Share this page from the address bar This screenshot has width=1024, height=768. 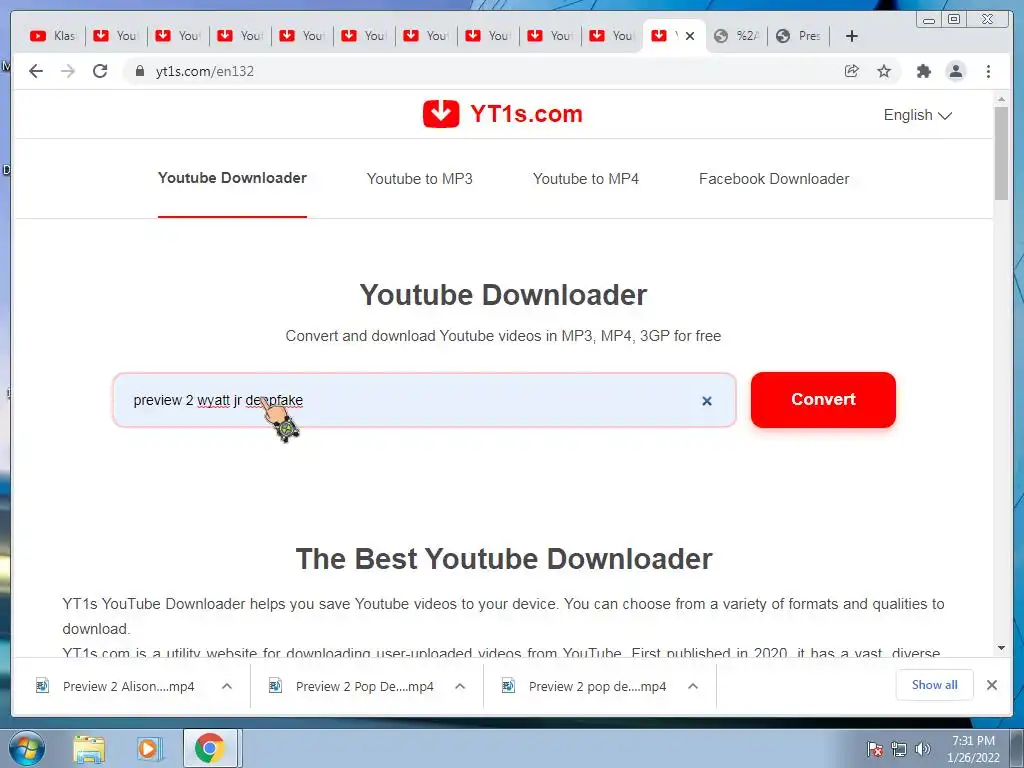point(852,71)
